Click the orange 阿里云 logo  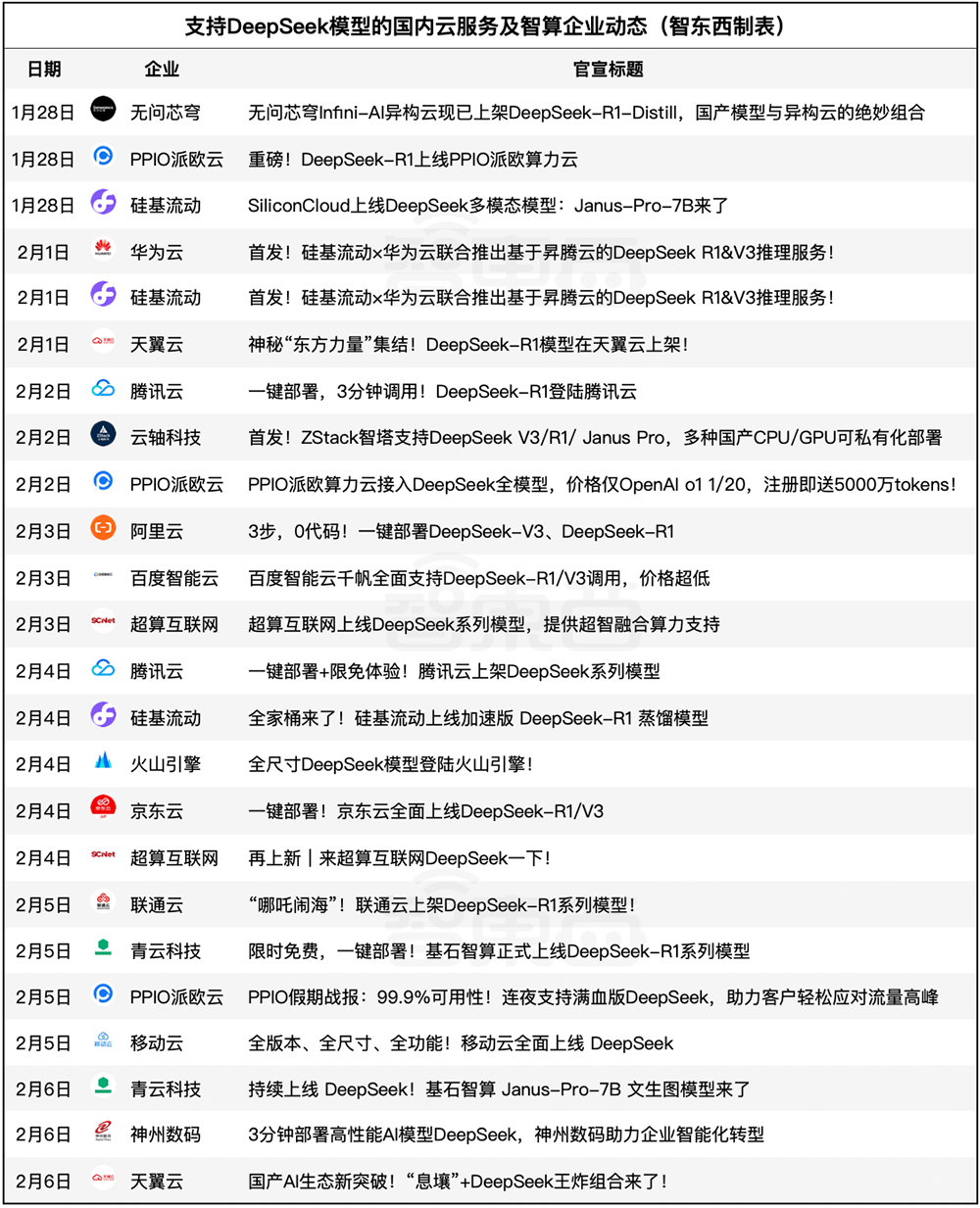103,529
